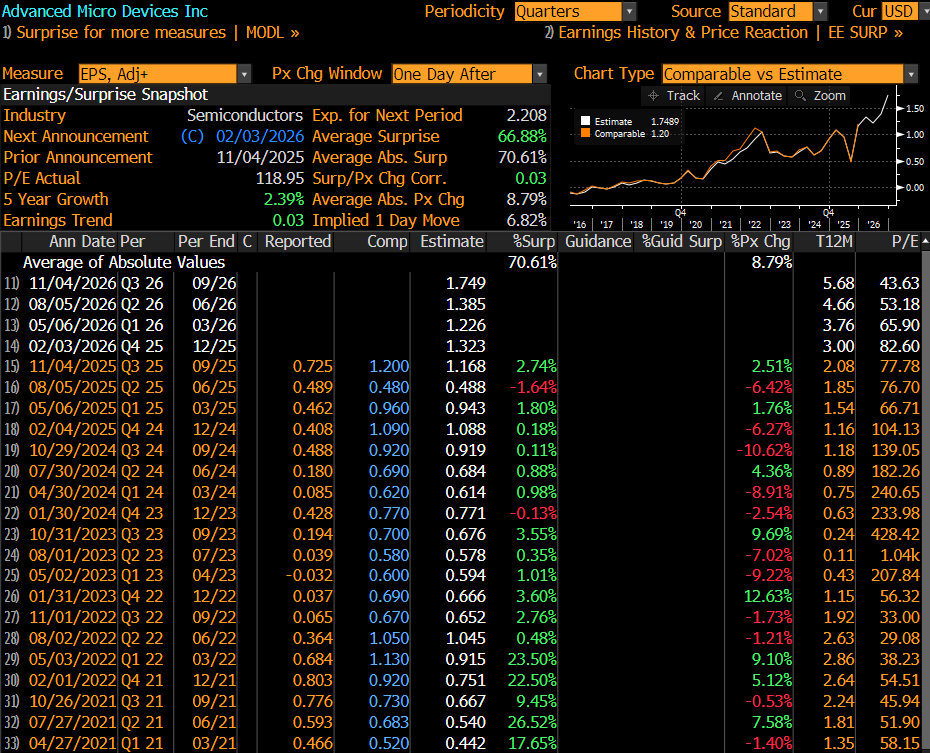This screenshot has width=930, height=753.
Task: Click the orange Comparable legend swatch
Action: click(587, 133)
